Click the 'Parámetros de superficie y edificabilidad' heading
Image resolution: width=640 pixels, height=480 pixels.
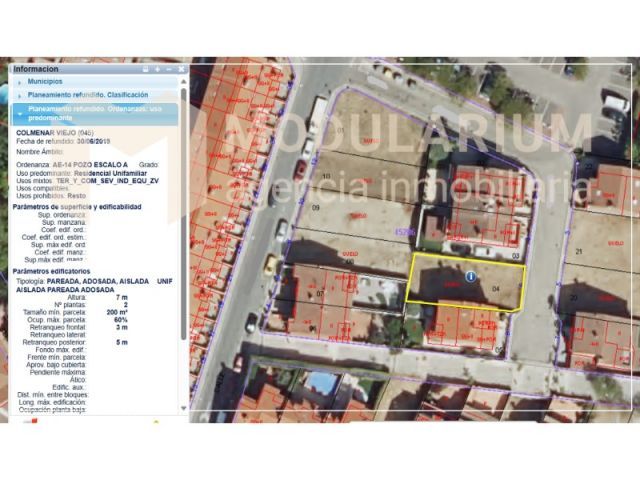click(77, 207)
